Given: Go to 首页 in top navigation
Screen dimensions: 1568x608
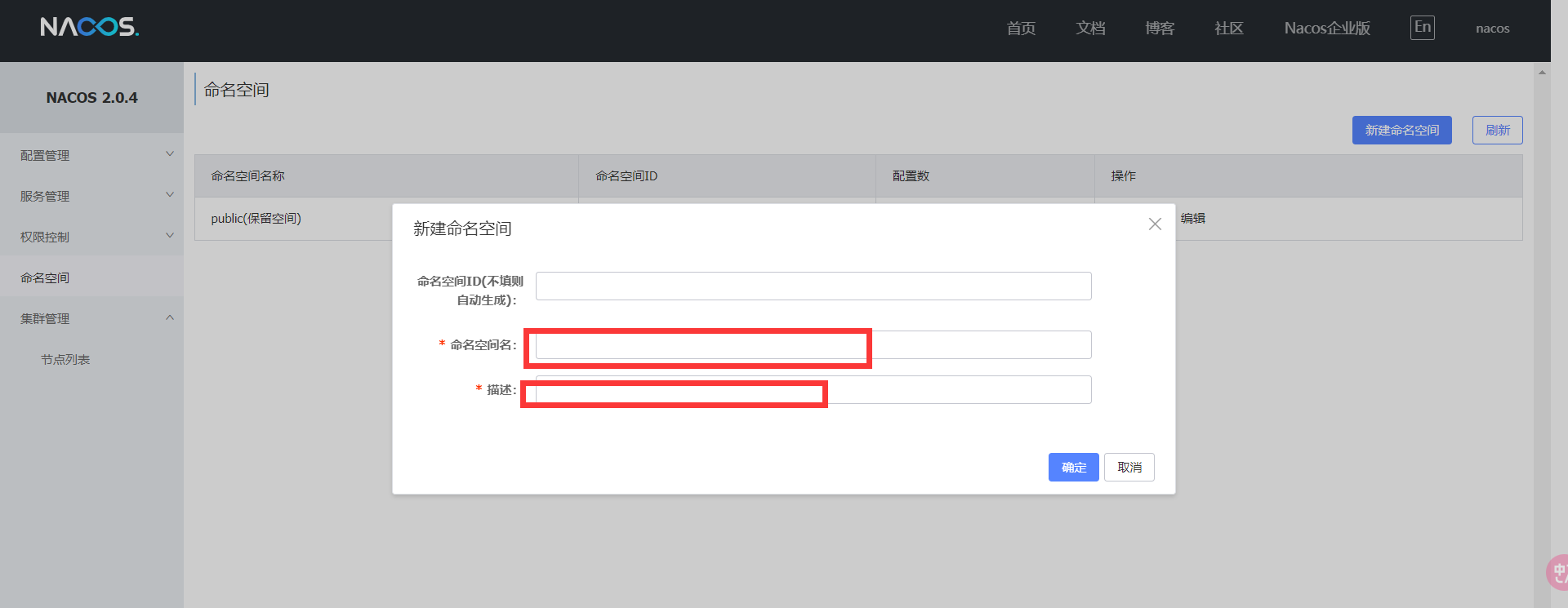Looking at the screenshot, I should pyautogui.click(x=1021, y=29).
